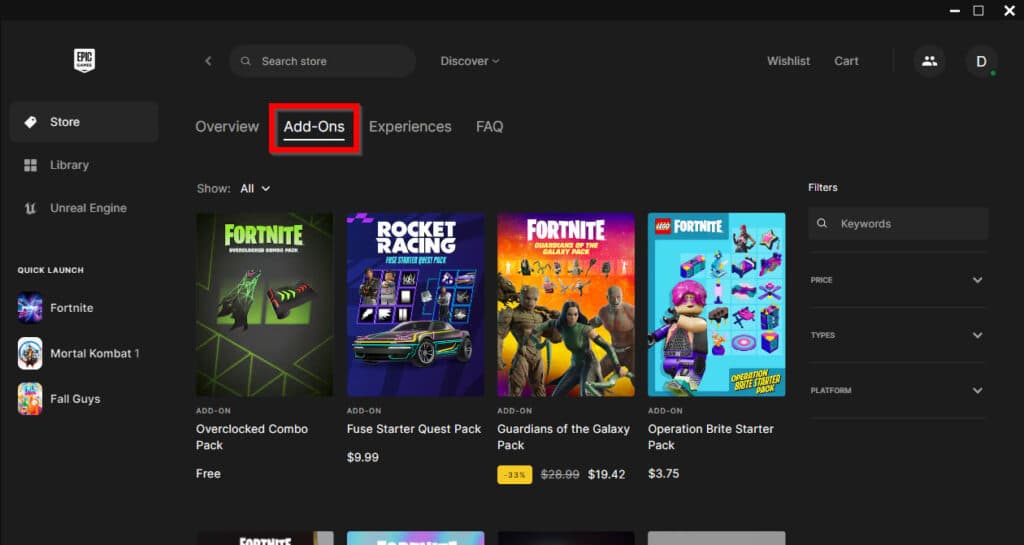Expand the Discover dropdown menu
The width and height of the screenshot is (1024, 545).
click(469, 61)
